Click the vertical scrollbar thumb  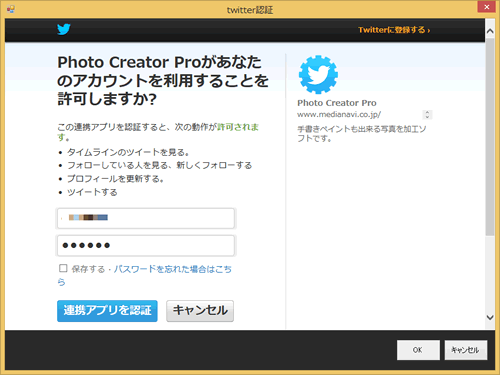click(x=490, y=137)
